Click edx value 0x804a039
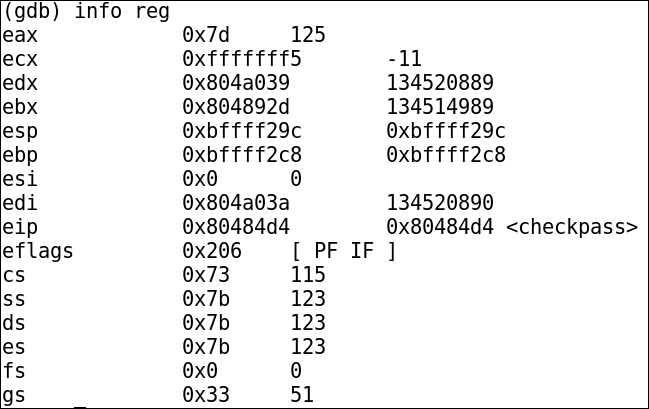This screenshot has height=409, width=649. (236, 82)
